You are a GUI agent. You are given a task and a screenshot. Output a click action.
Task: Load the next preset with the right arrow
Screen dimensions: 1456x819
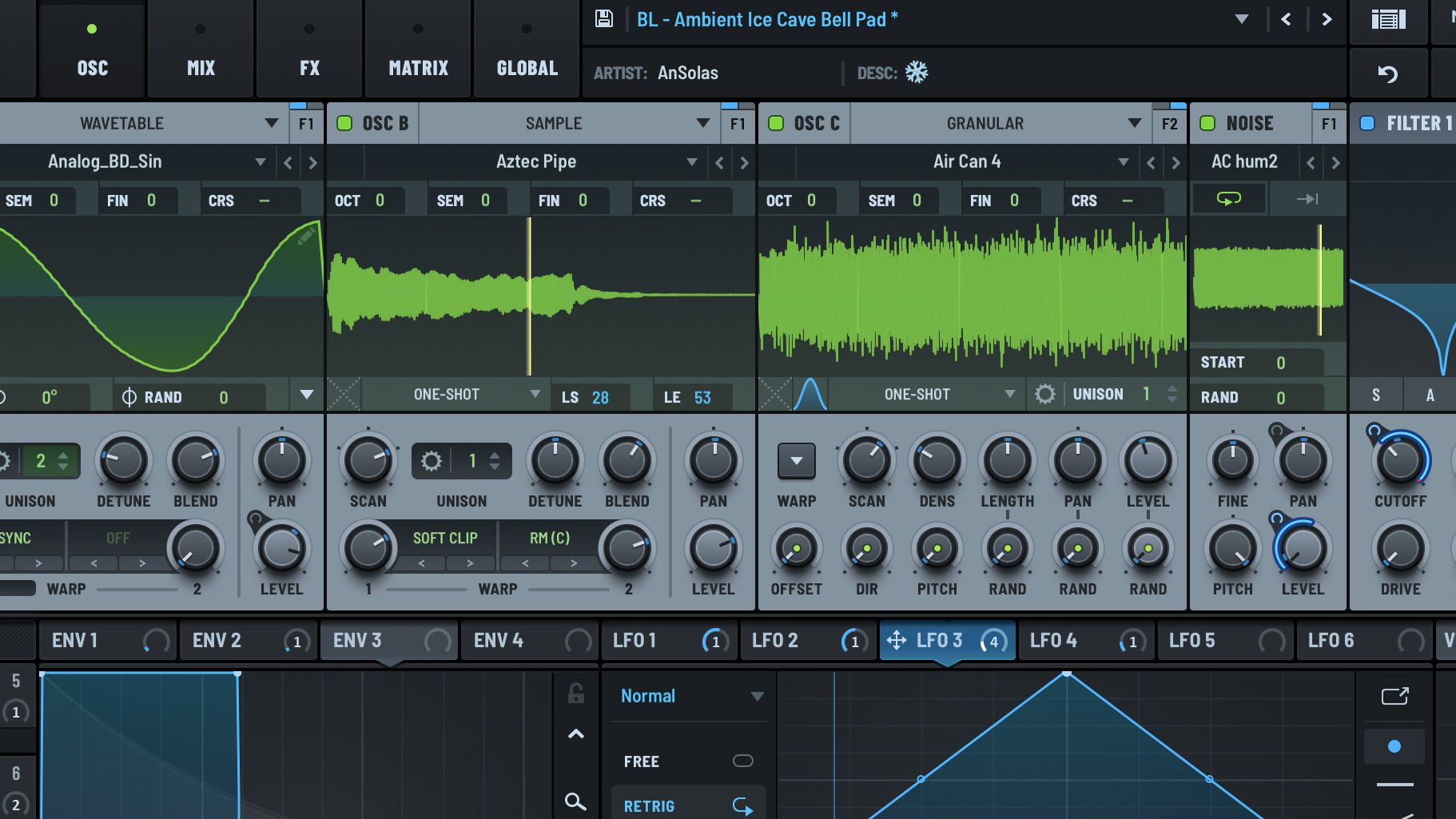point(1327,18)
